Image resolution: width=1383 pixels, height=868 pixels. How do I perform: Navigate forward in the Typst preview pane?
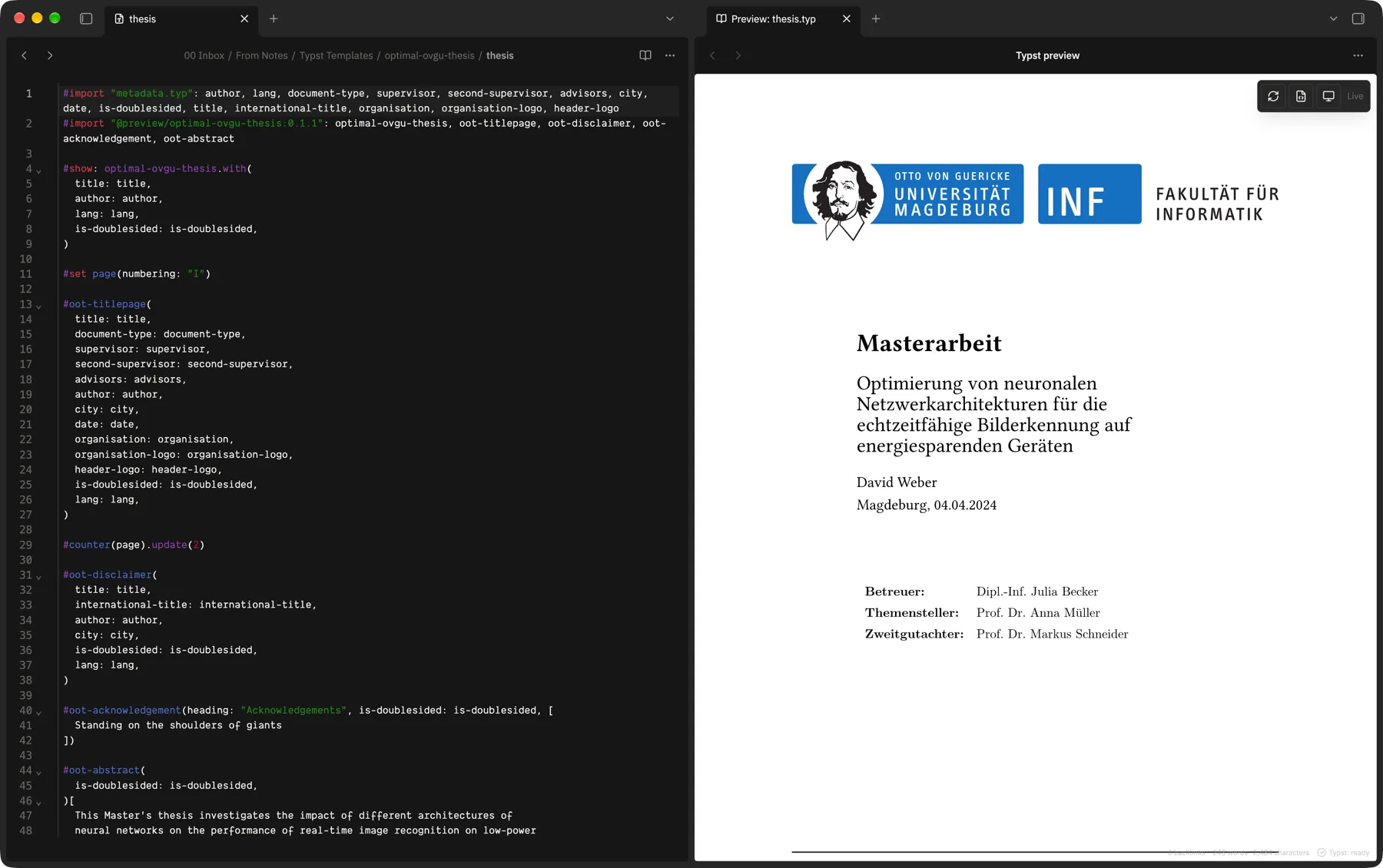point(738,55)
